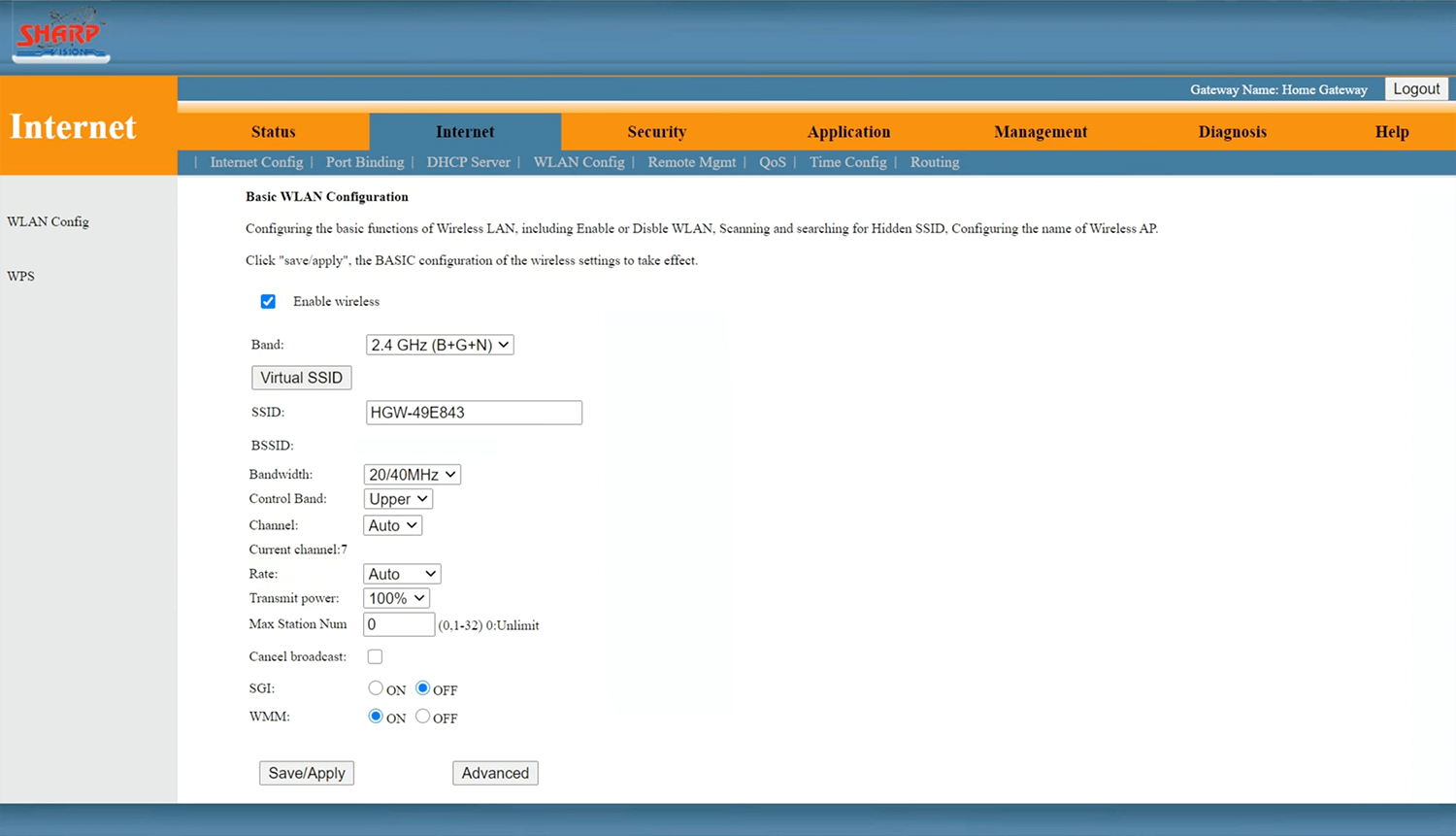Select the WMM OFF radio button
Image resolution: width=1456 pixels, height=836 pixels.
[423, 717]
